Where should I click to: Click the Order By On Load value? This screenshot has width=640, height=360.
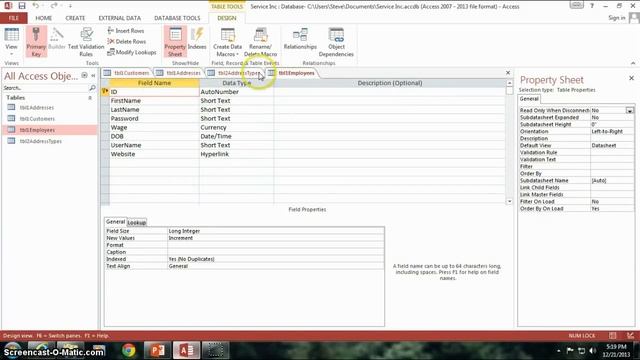(612, 209)
